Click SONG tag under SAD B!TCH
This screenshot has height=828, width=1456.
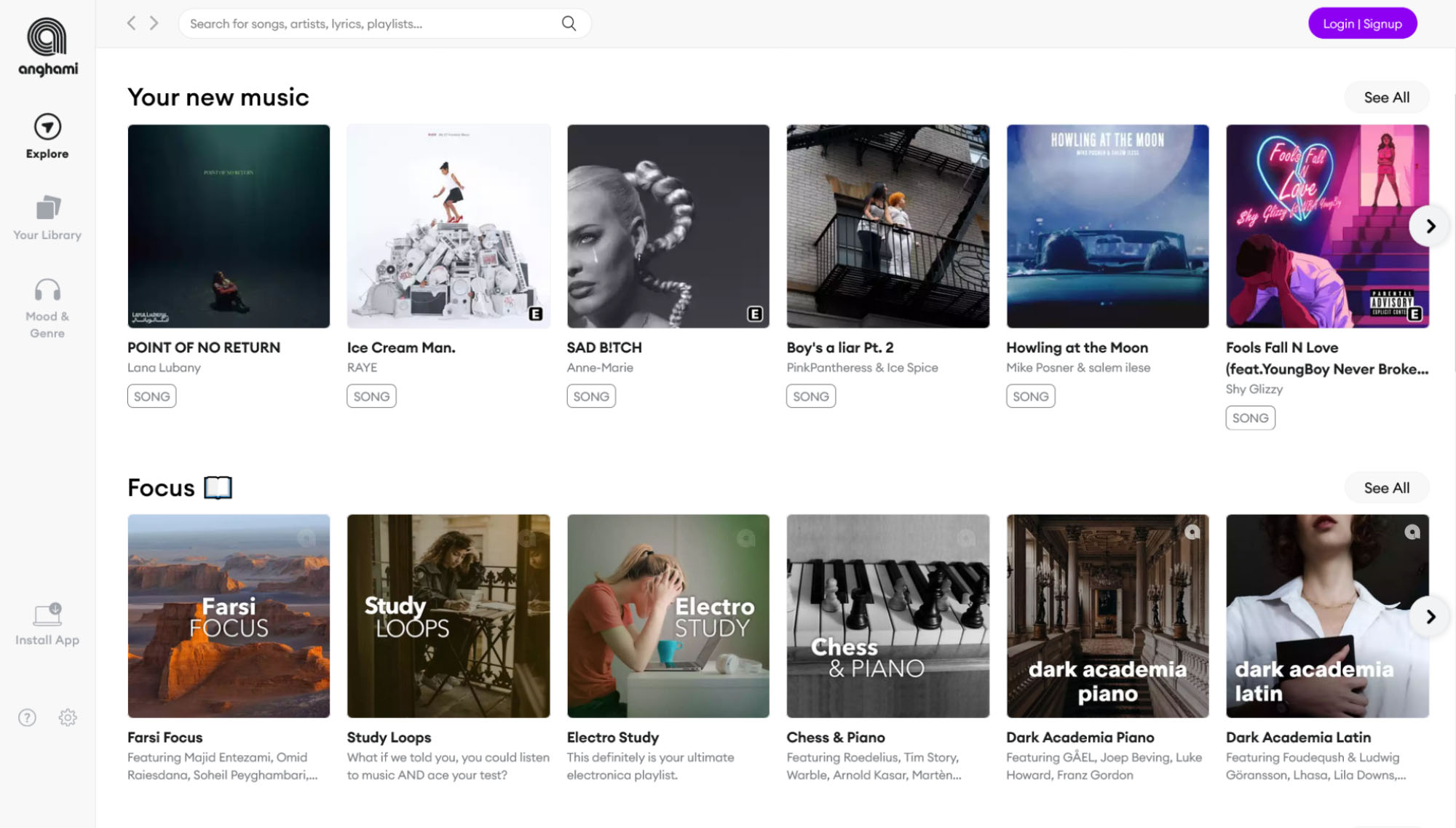pos(591,396)
